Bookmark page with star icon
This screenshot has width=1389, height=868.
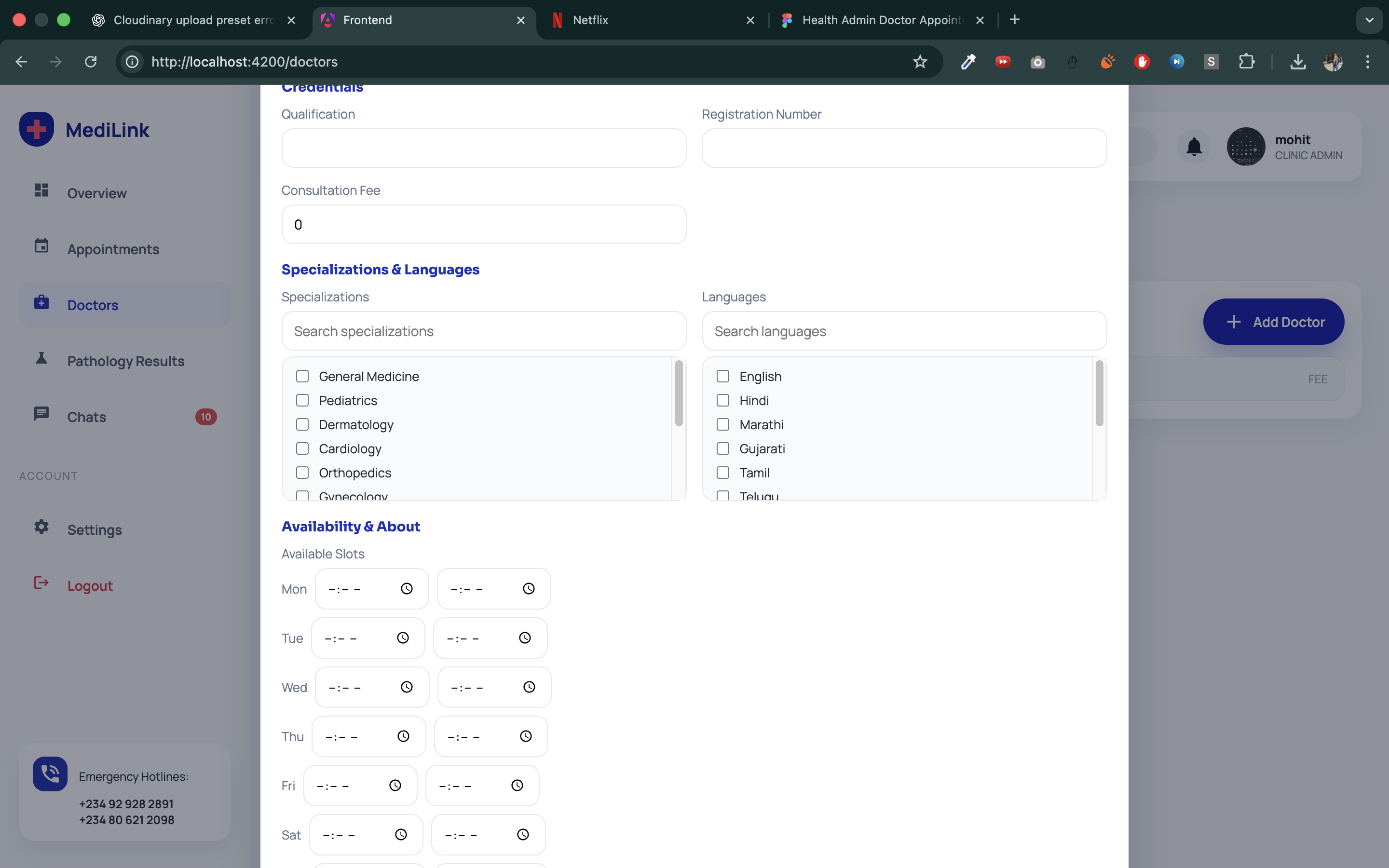920,61
